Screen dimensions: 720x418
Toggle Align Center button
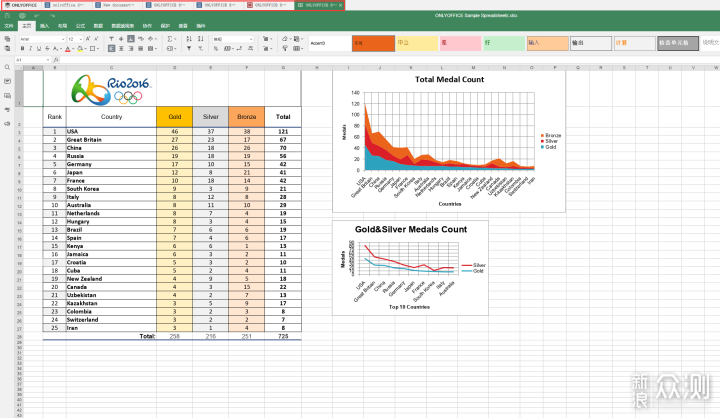(121, 48)
